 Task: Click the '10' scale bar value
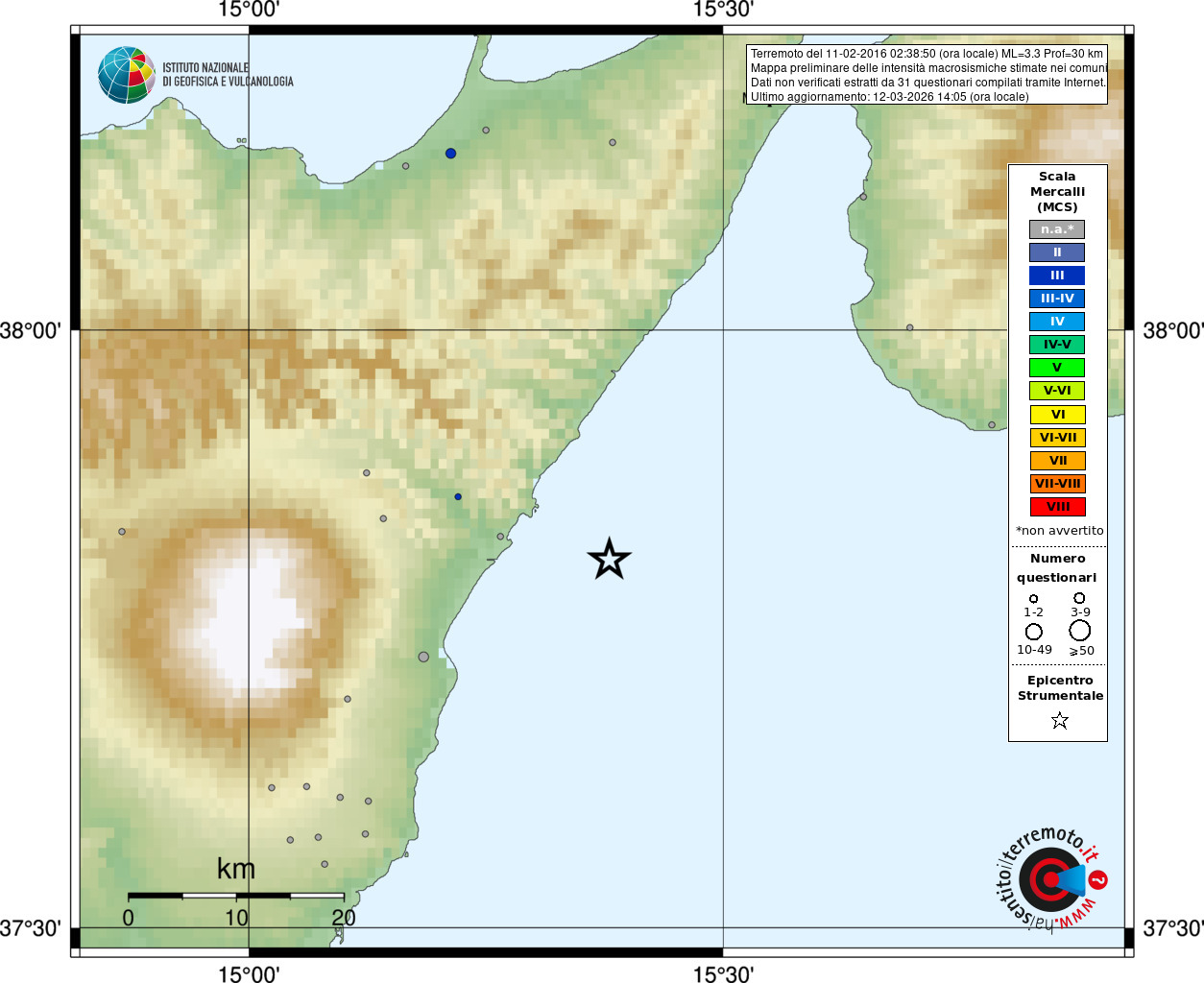pos(236,918)
